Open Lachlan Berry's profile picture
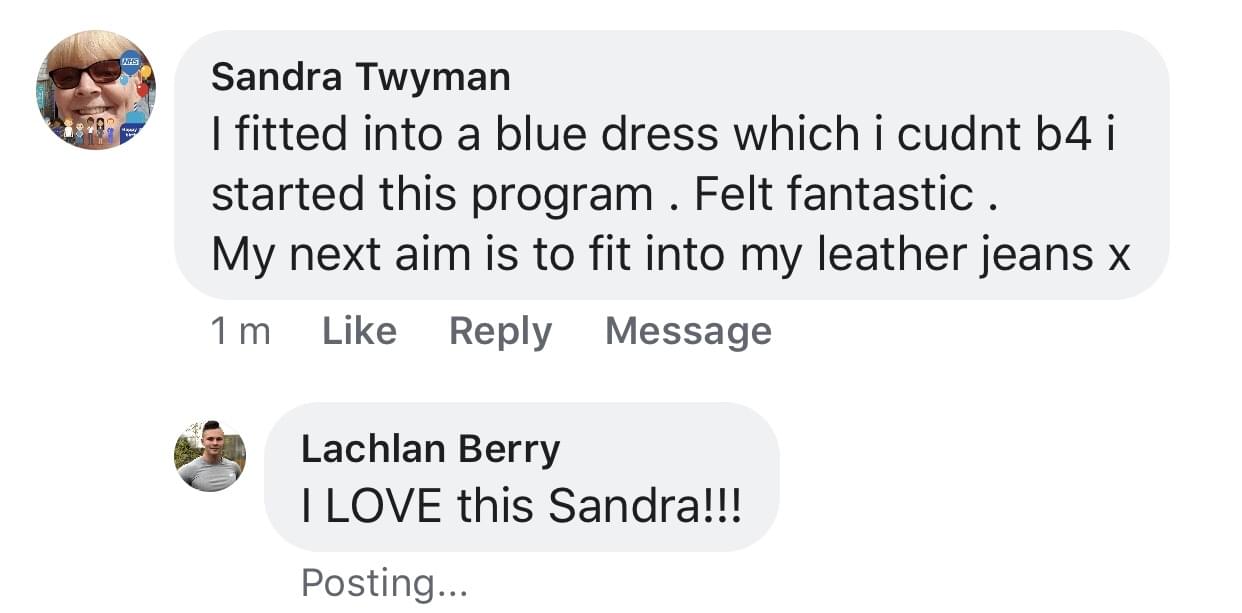This screenshot has height=613, width=1242. 210,456
